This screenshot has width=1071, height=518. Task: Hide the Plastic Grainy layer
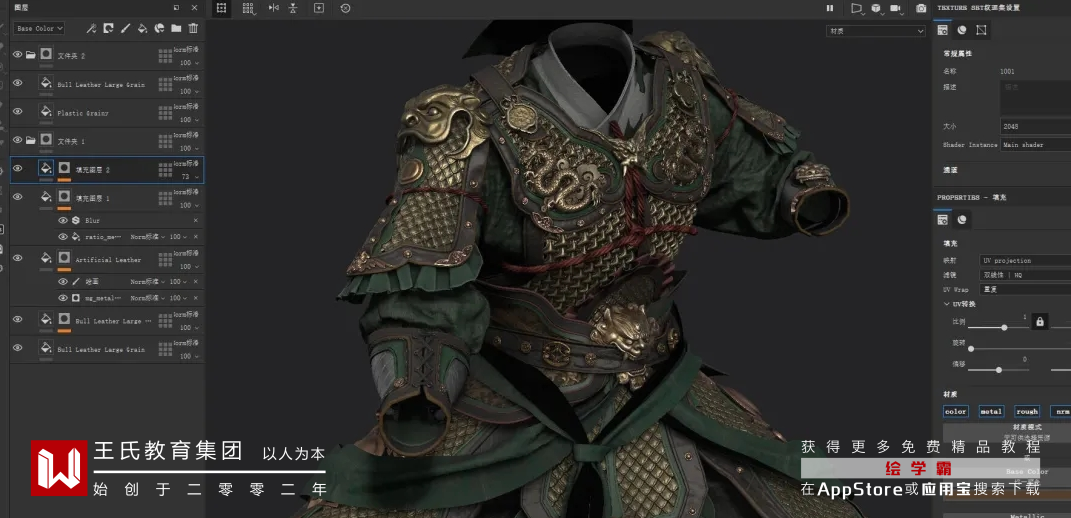[18, 111]
